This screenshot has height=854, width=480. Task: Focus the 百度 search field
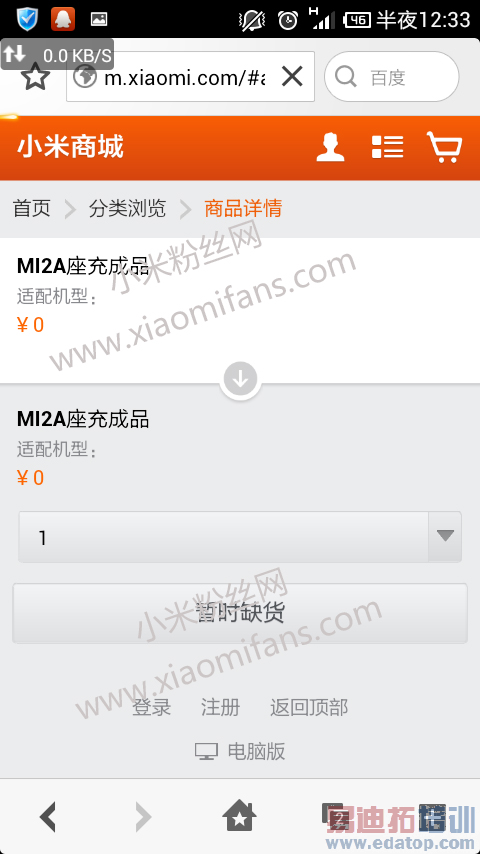click(392, 77)
